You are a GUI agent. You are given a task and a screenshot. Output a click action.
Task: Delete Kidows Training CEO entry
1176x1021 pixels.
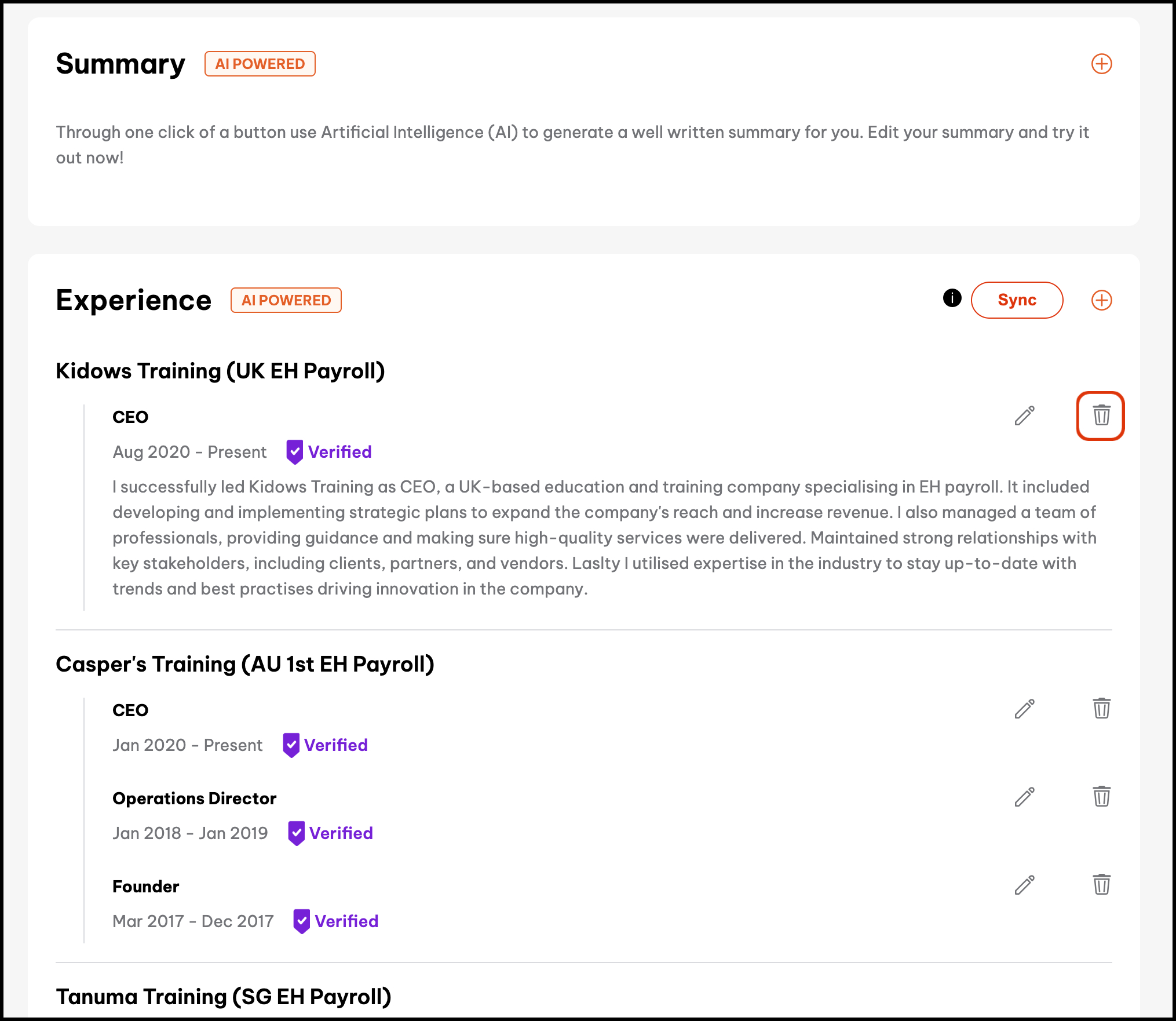[x=1101, y=415]
